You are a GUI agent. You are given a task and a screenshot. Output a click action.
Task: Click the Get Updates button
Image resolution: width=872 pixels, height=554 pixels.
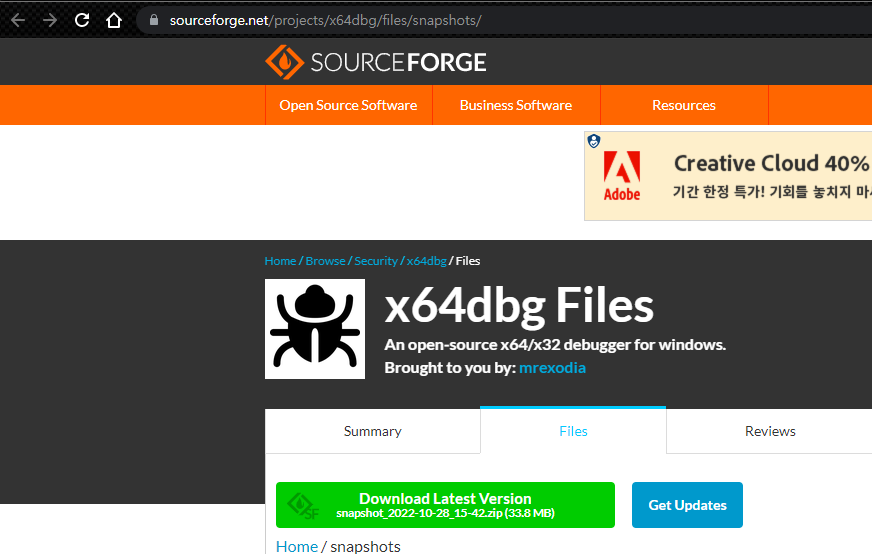click(687, 505)
